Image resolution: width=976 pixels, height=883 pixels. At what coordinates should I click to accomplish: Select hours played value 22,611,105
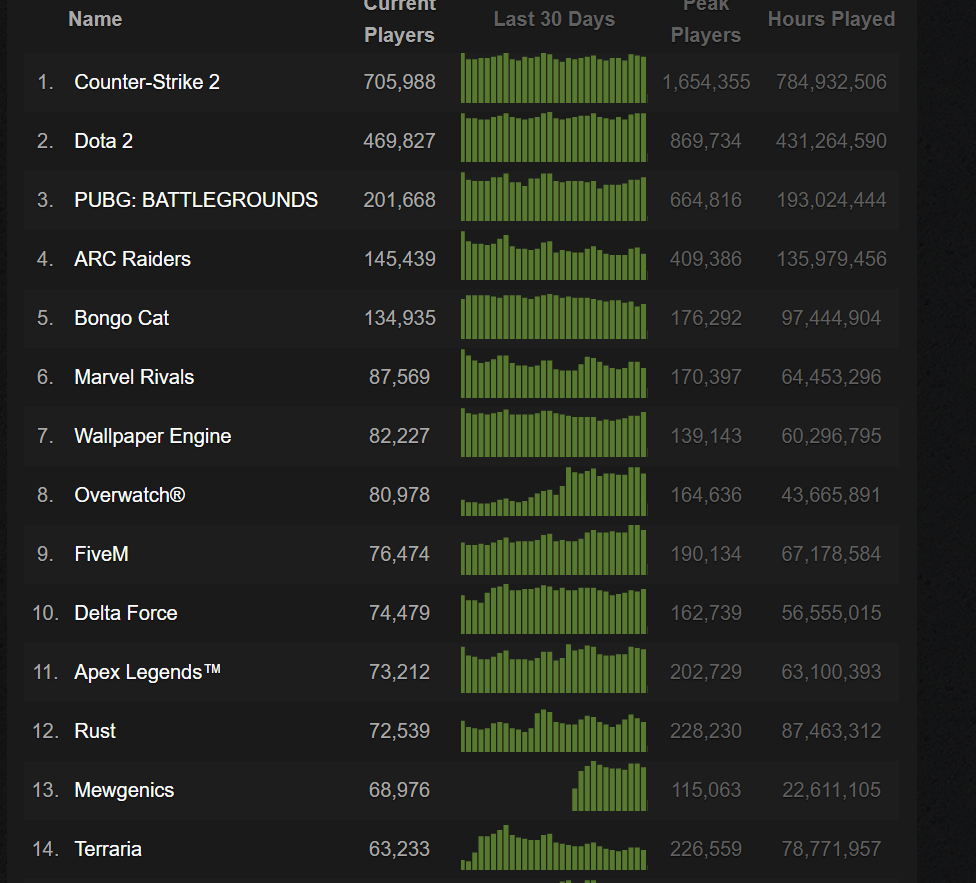pyautogui.click(x=832, y=790)
